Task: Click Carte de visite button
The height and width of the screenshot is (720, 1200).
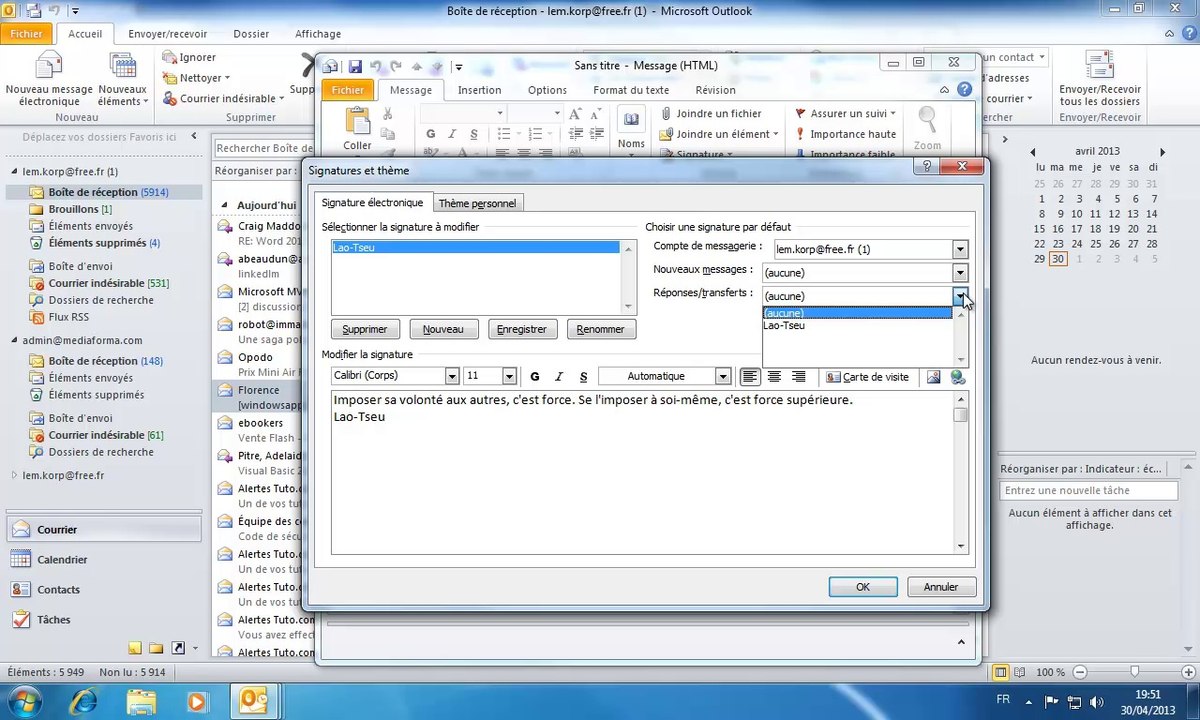Action: (868, 377)
